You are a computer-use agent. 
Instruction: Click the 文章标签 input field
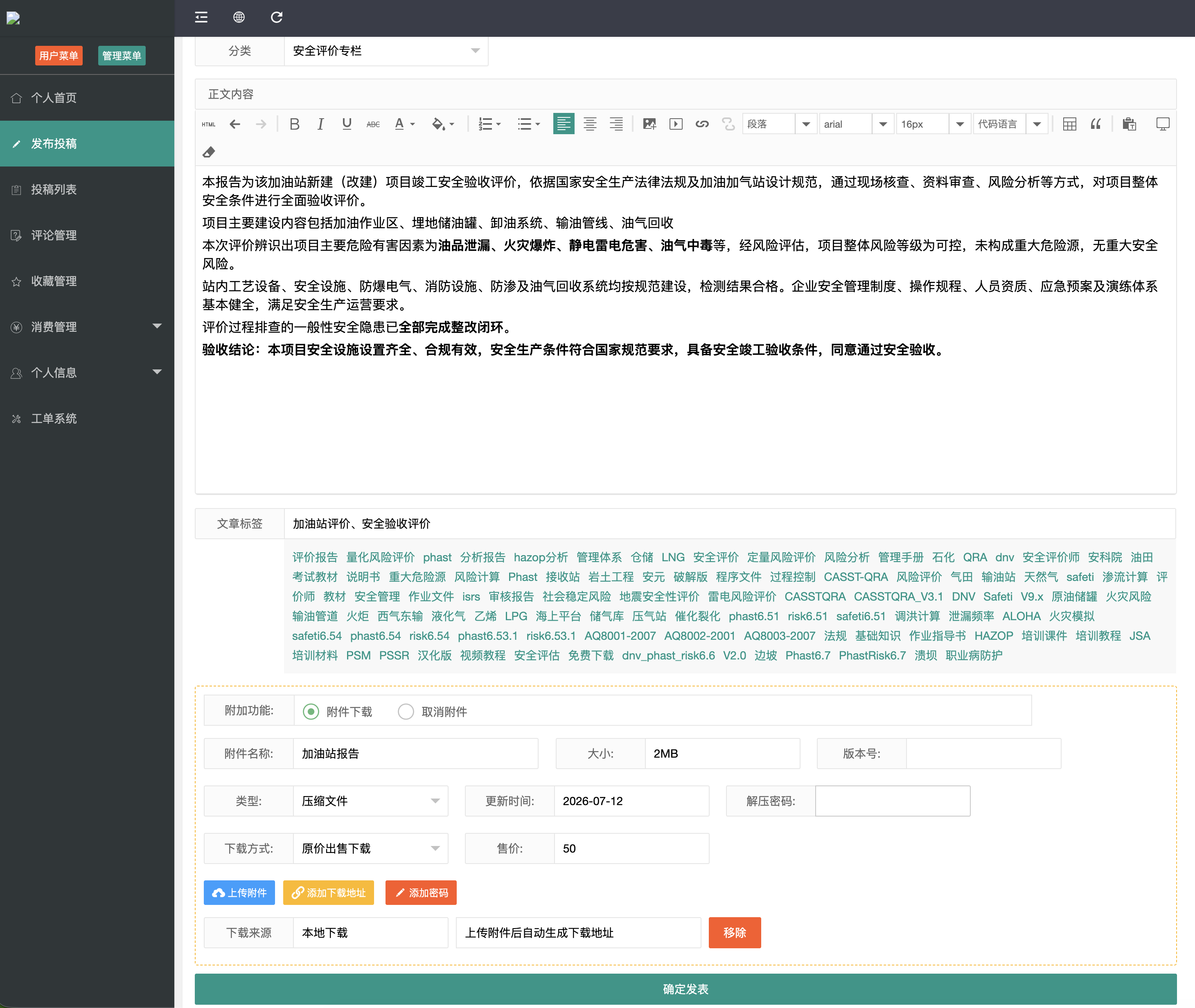pos(730,523)
